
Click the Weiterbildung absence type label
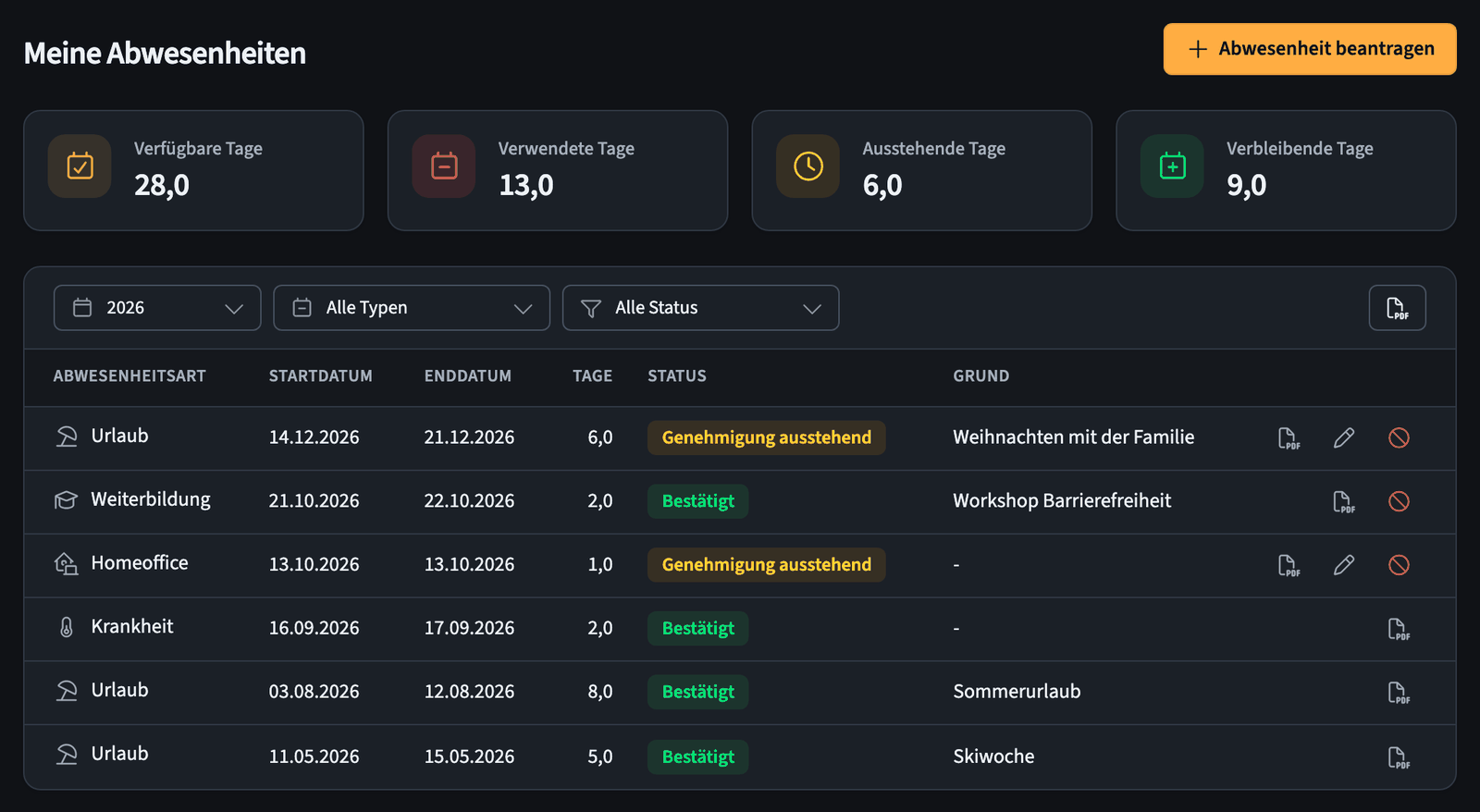151,499
